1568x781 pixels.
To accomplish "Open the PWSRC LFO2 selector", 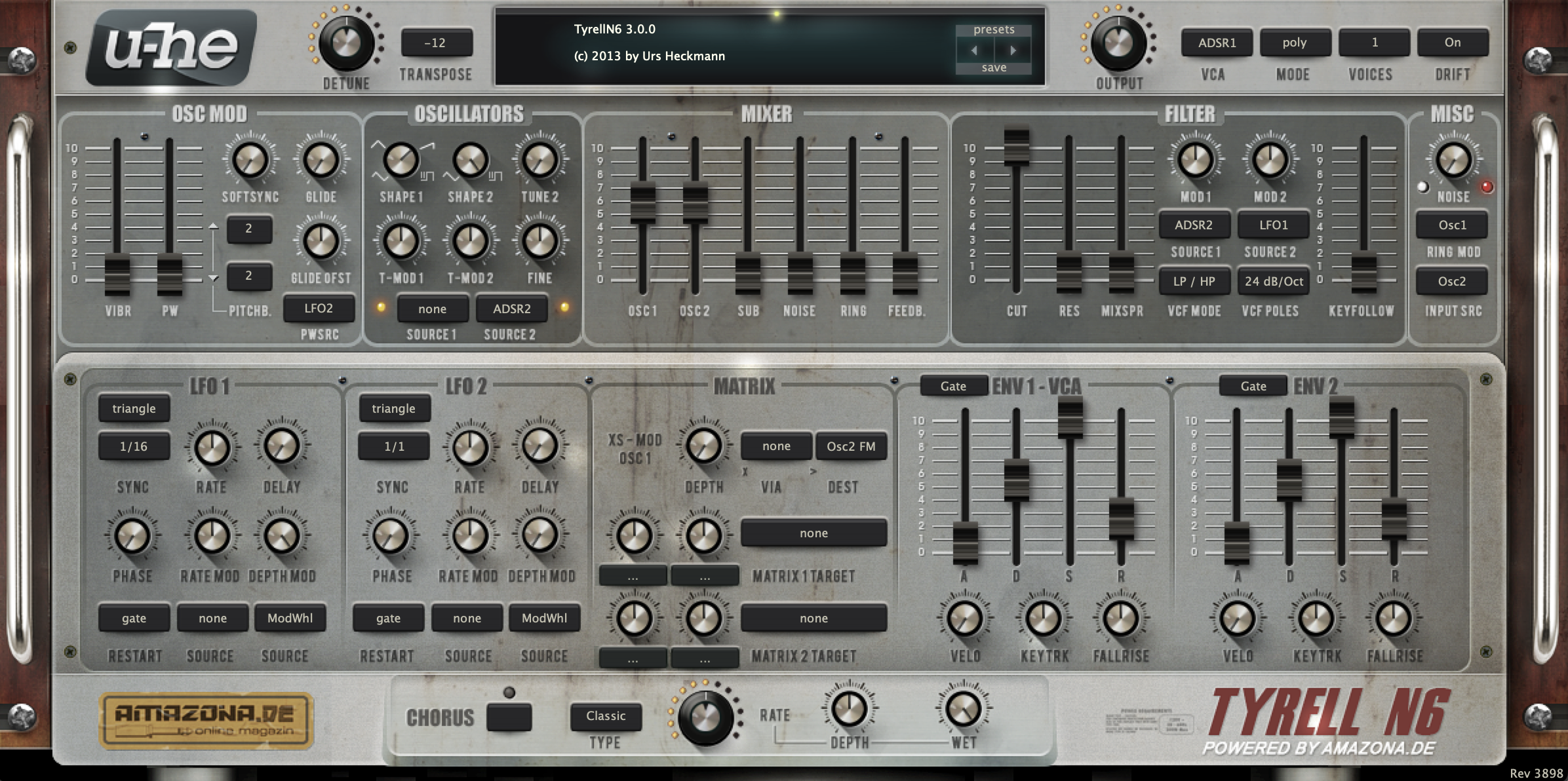I will tap(319, 309).
